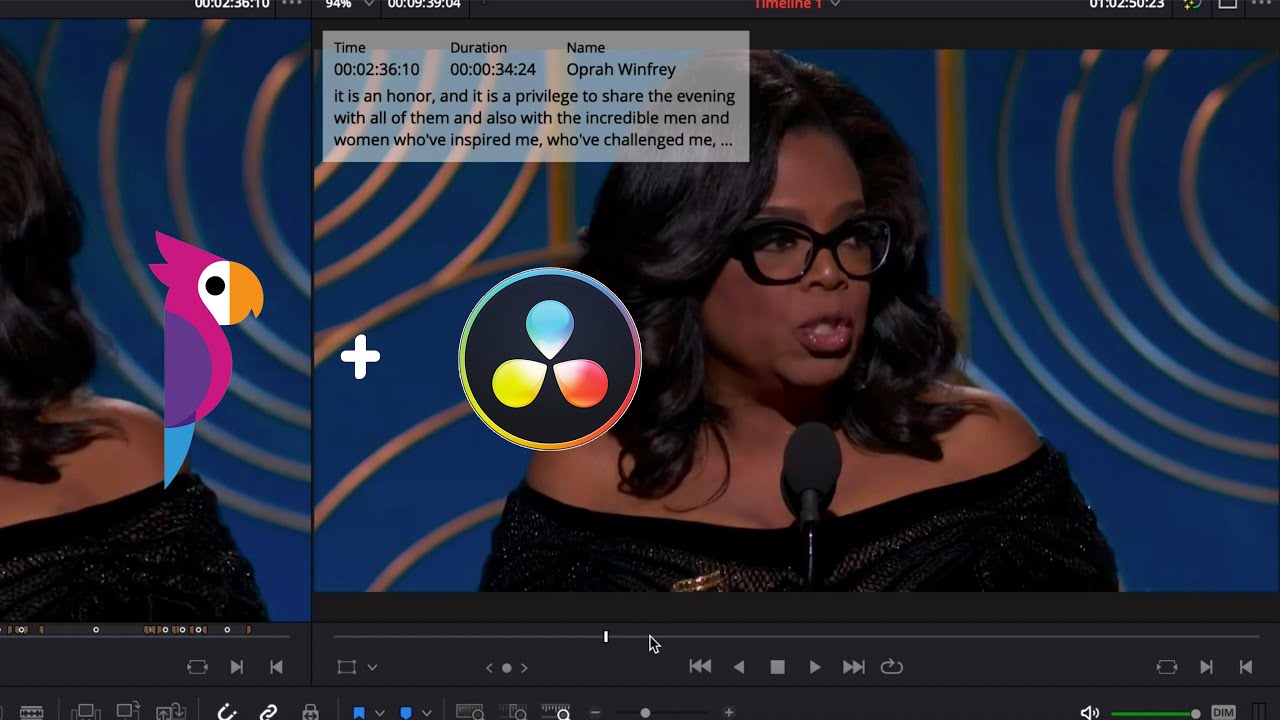Play the timeline forward
The height and width of the screenshot is (720, 1280).
pos(815,667)
